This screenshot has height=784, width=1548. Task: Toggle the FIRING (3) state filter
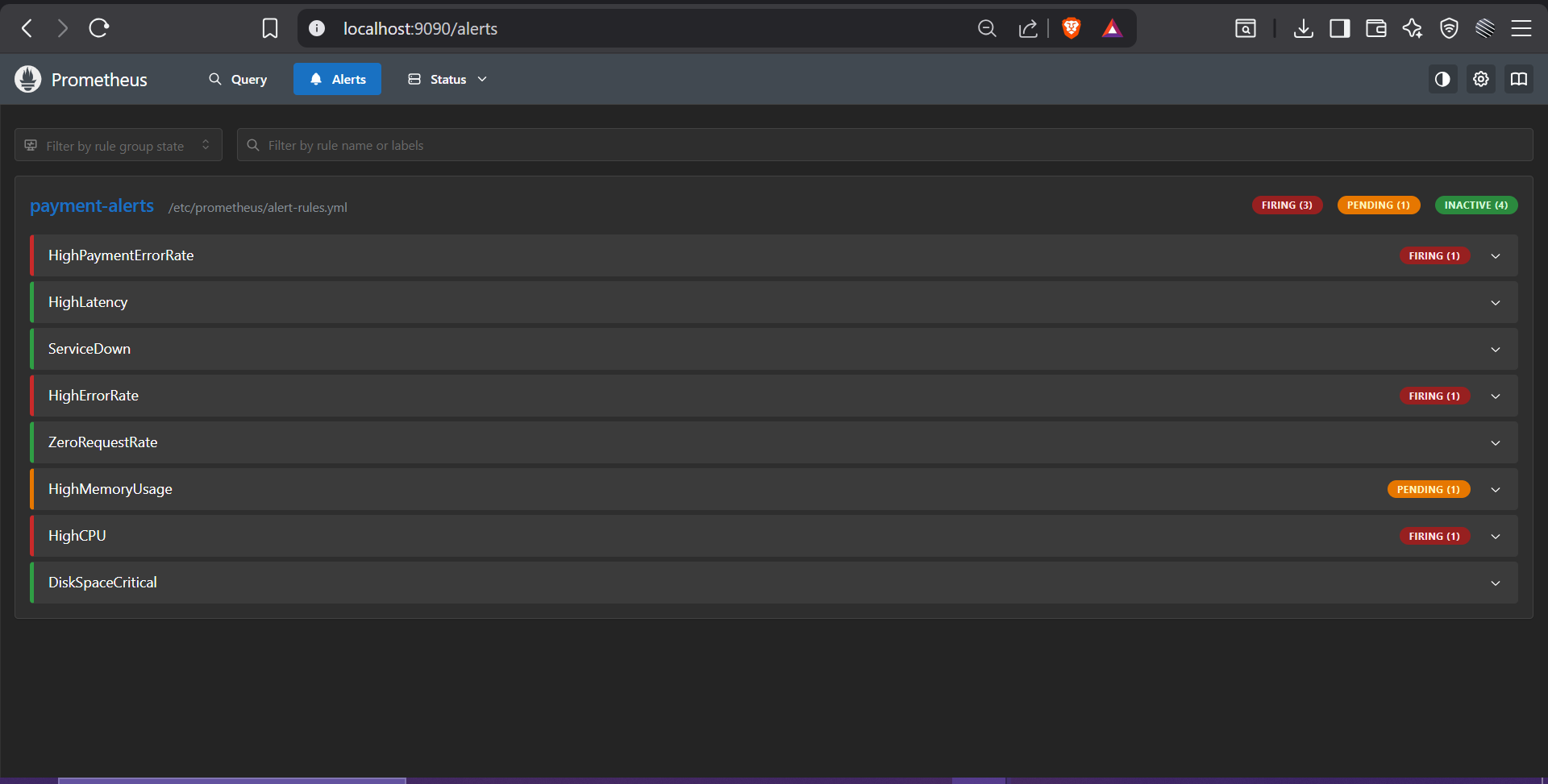click(1287, 205)
